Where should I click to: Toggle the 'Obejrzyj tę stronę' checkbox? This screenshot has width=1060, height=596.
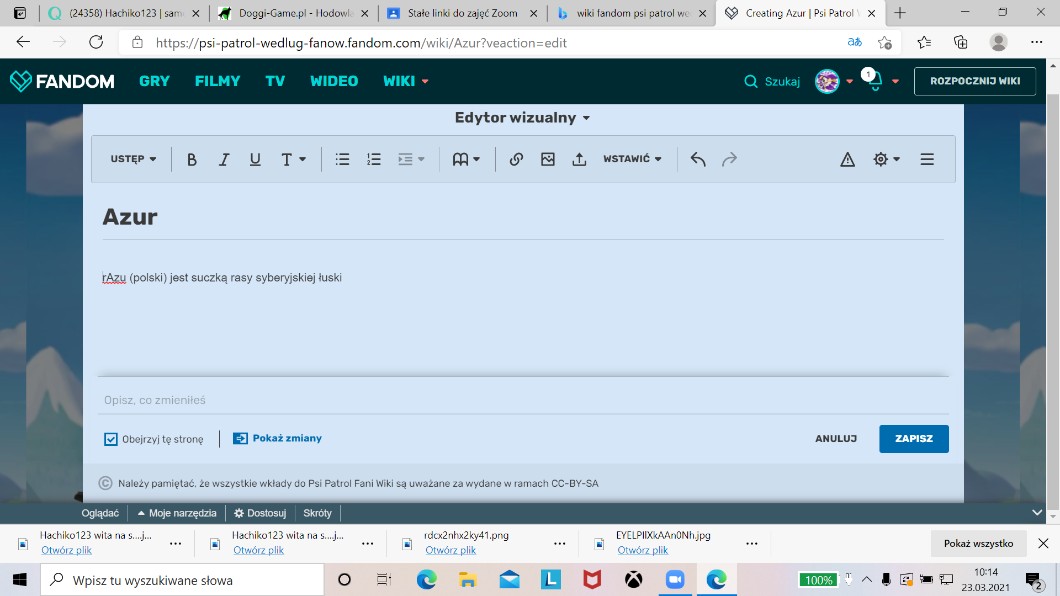[111, 439]
